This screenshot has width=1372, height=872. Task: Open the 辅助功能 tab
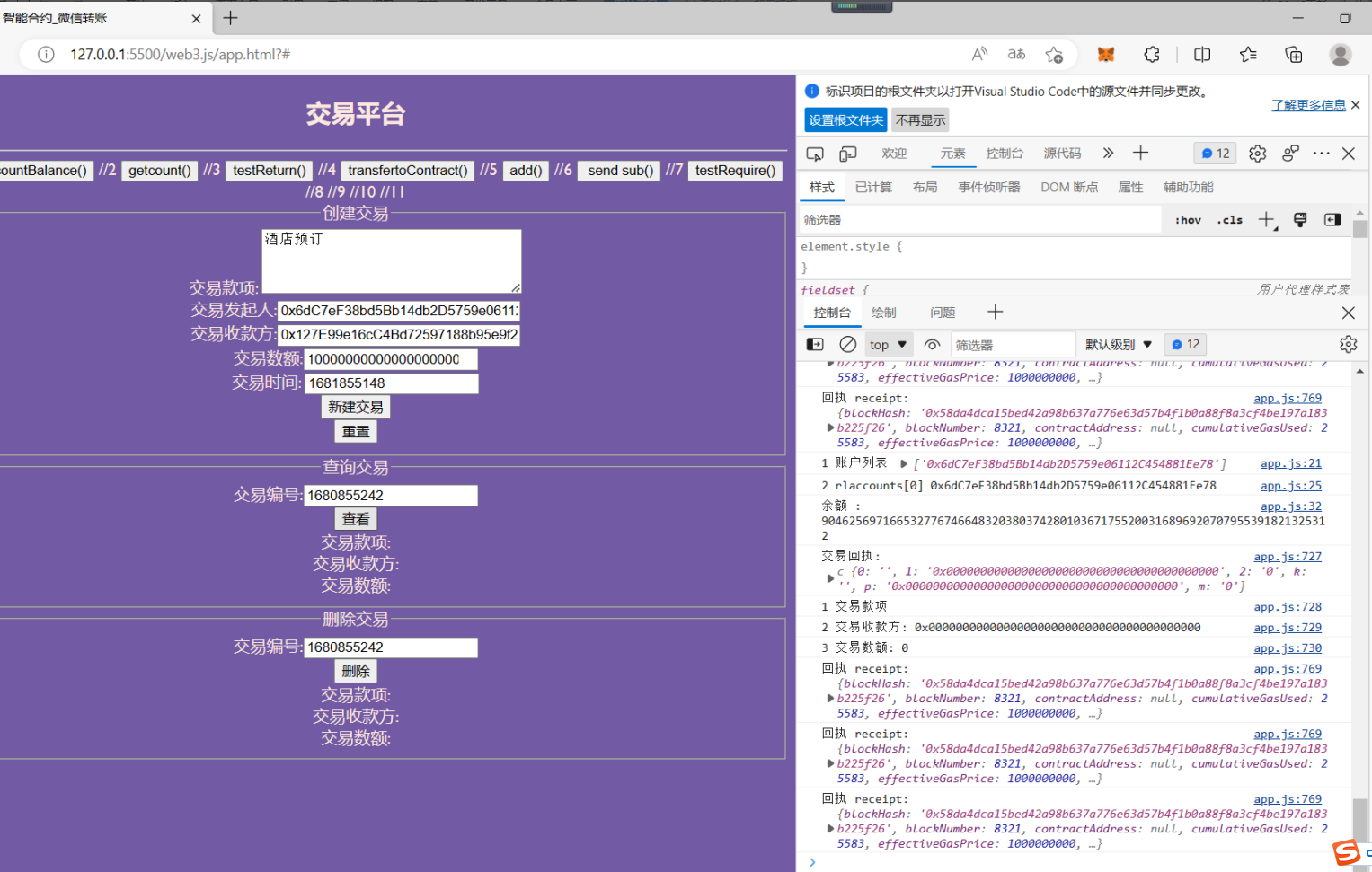(1188, 187)
